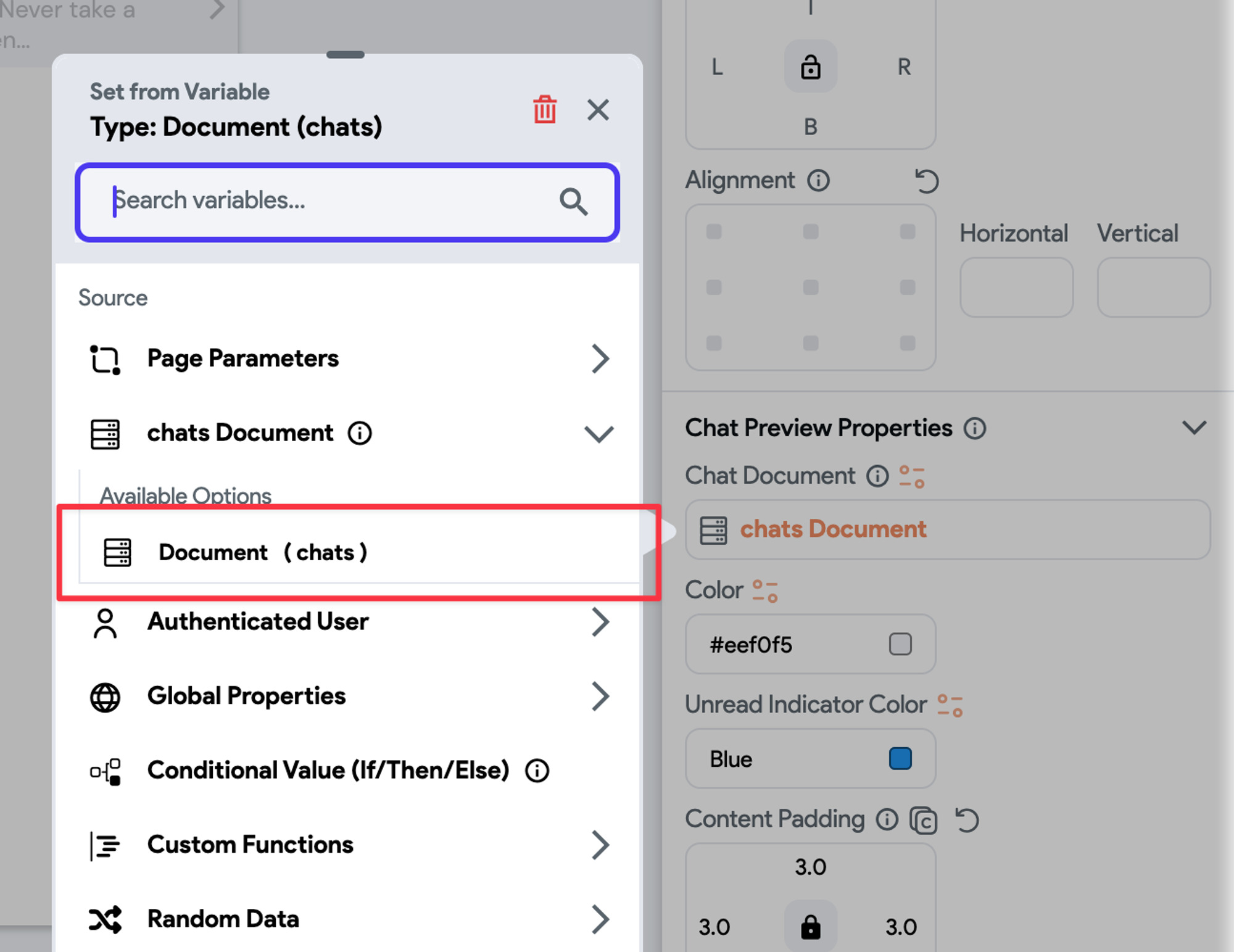Click the Color set-from-variable icon
The image size is (1234, 952).
tap(765, 590)
